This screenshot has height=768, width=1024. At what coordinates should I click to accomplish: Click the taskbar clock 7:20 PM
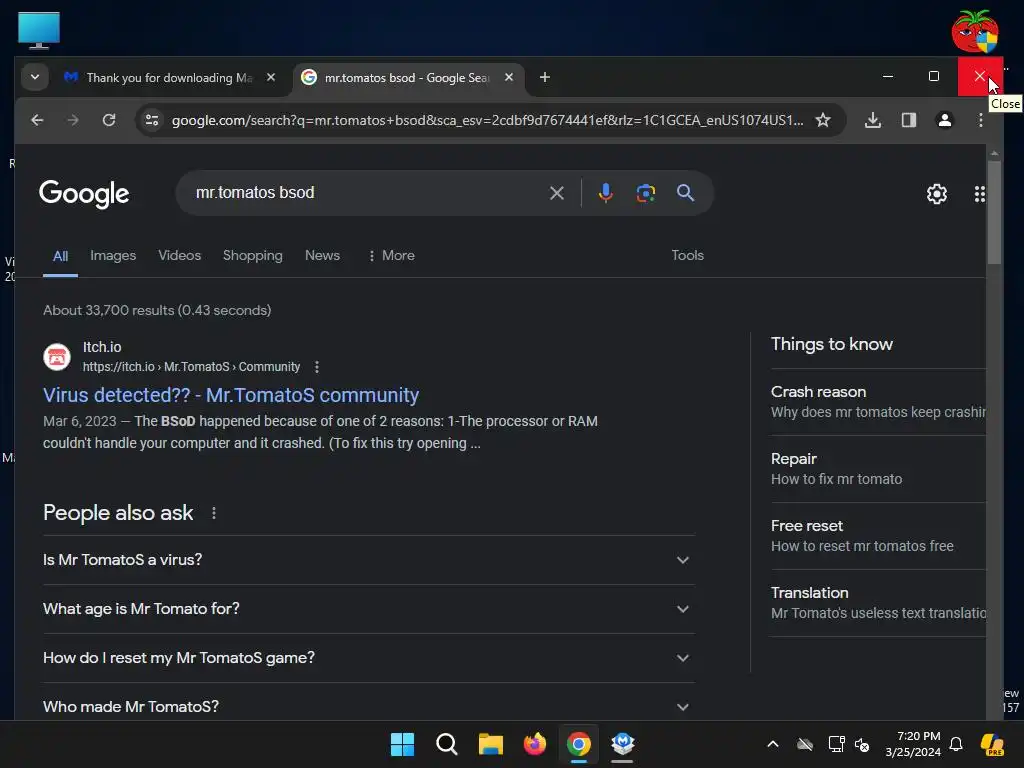pos(913,744)
